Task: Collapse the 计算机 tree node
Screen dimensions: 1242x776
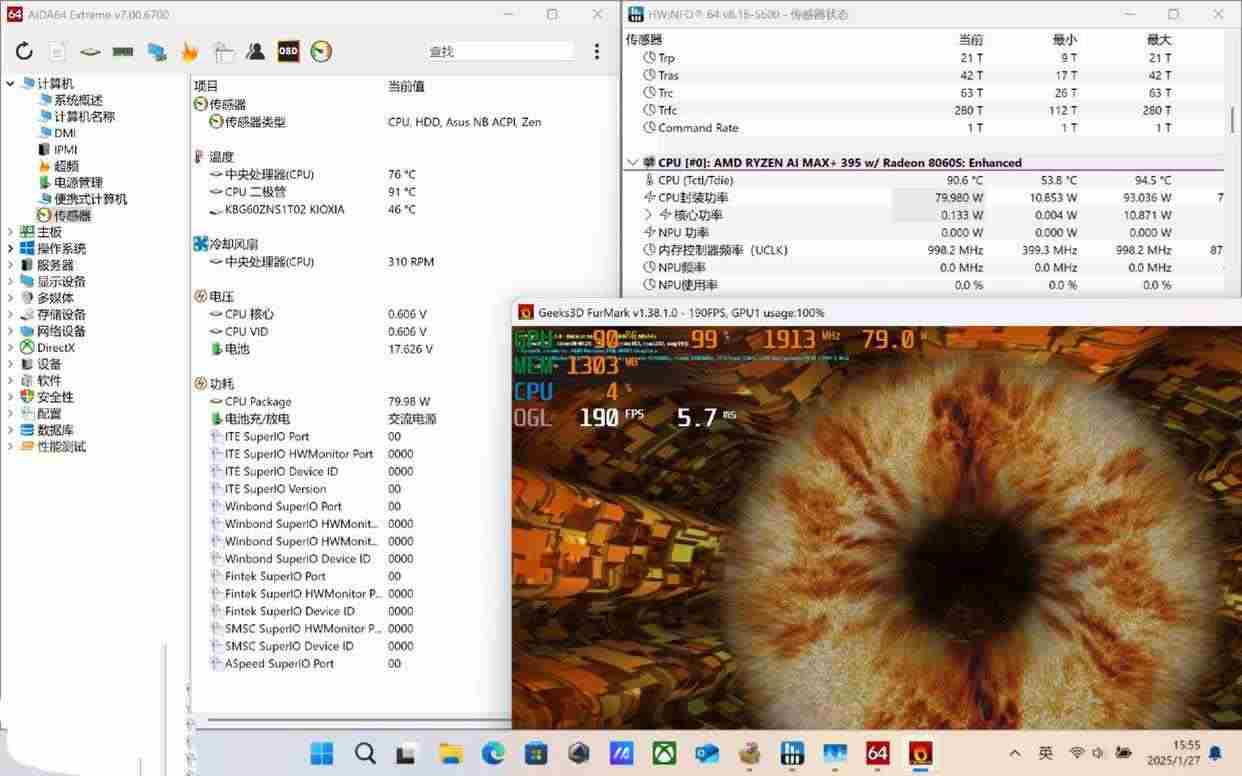Action: click(11, 84)
